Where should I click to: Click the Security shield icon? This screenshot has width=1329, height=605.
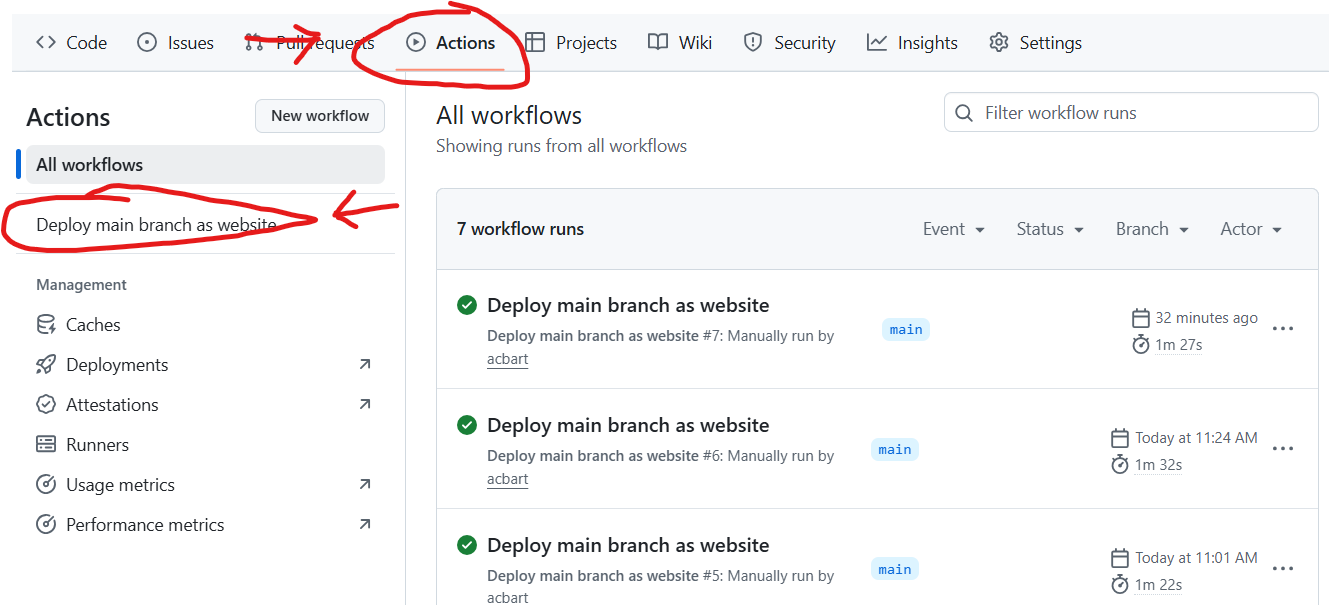point(752,42)
